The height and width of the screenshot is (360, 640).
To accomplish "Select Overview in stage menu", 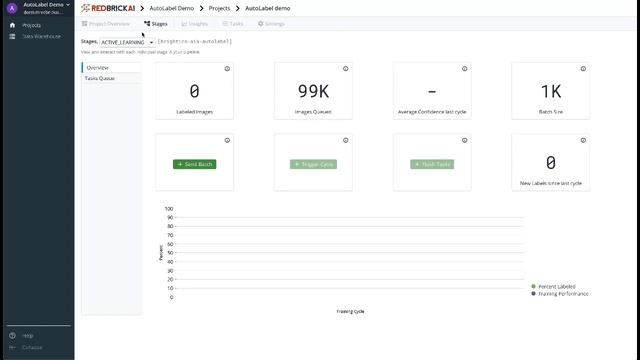I will coord(111,68).
